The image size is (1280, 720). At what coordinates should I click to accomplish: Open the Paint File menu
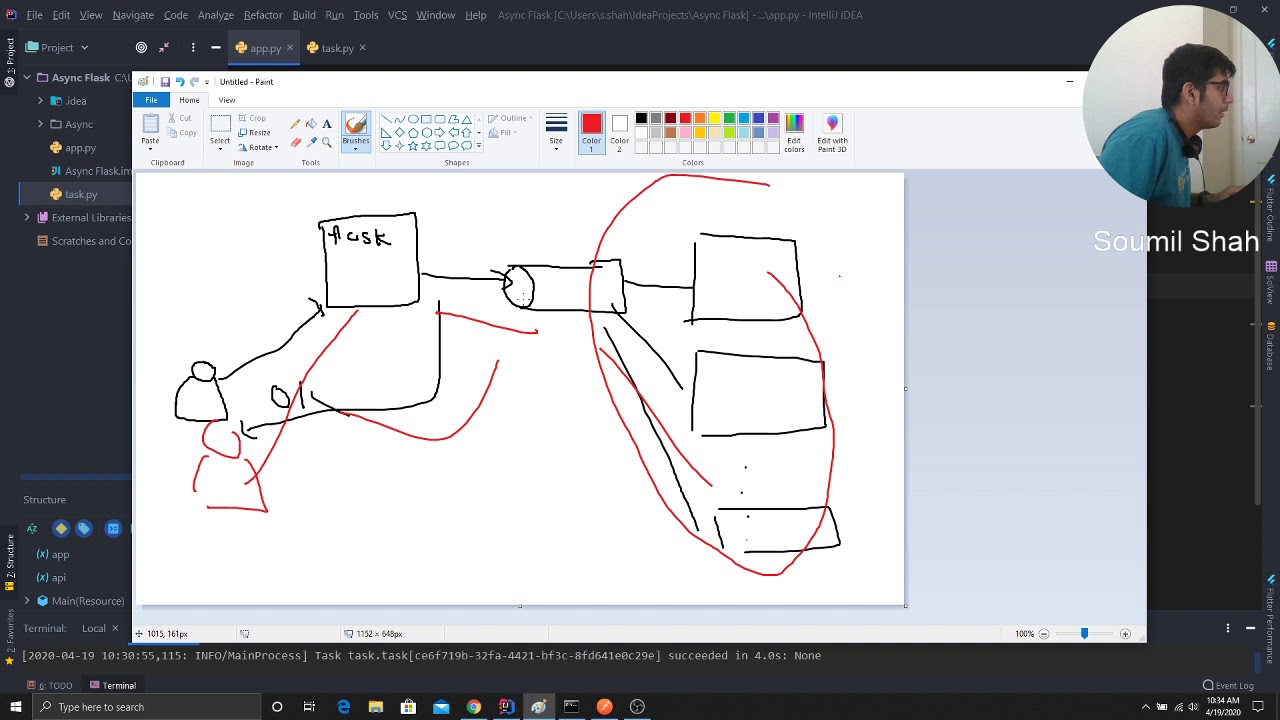151,100
